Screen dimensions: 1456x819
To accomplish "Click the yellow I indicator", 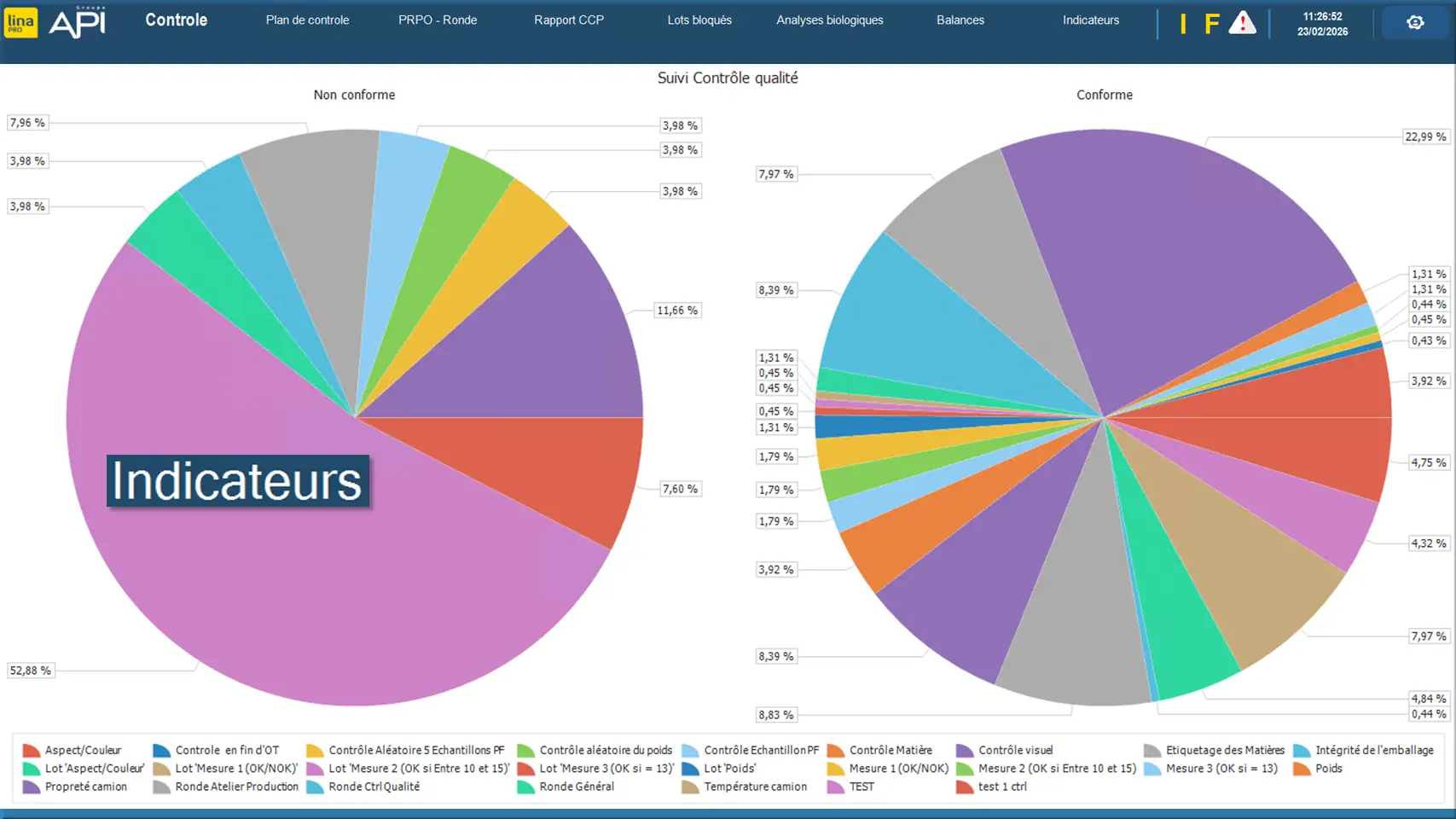I will (x=1182, y=24).
